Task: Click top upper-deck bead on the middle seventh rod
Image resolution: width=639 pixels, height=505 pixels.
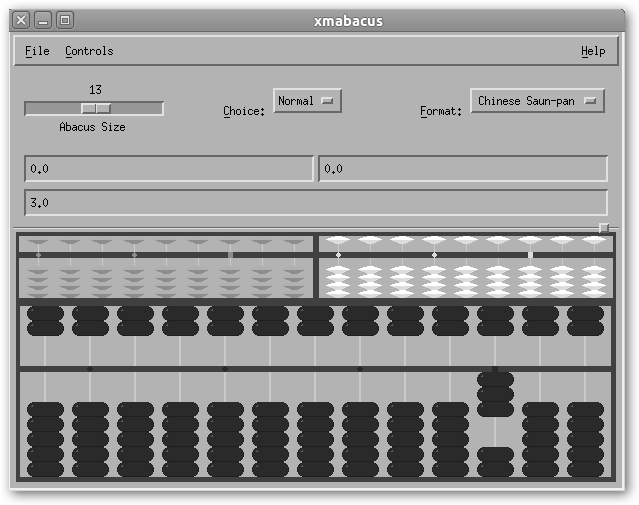Action: click(315, 313)
